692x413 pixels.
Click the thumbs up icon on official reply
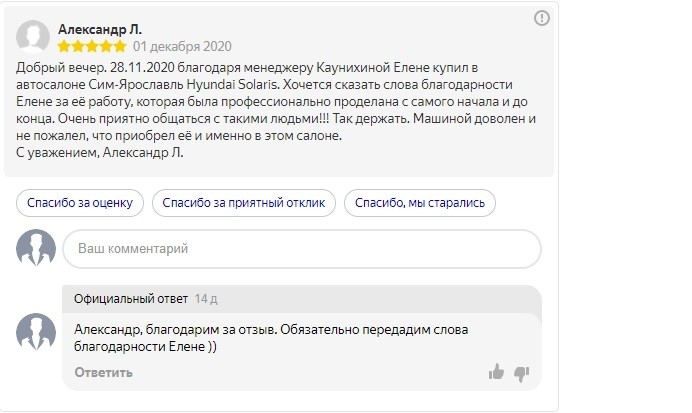pos(496,372)
